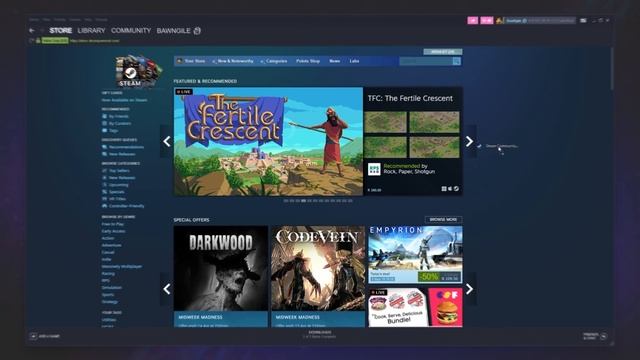Open recommended Tags link
This screenshot has height=360, width=640.
pos(113,131)
